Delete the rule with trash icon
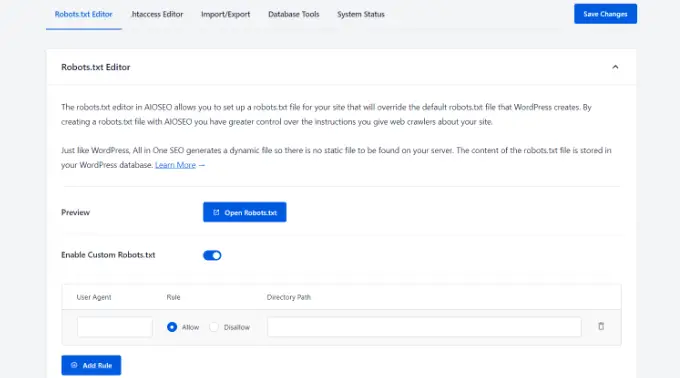Viewport: 680px width, 378px height. pos(601,326)
